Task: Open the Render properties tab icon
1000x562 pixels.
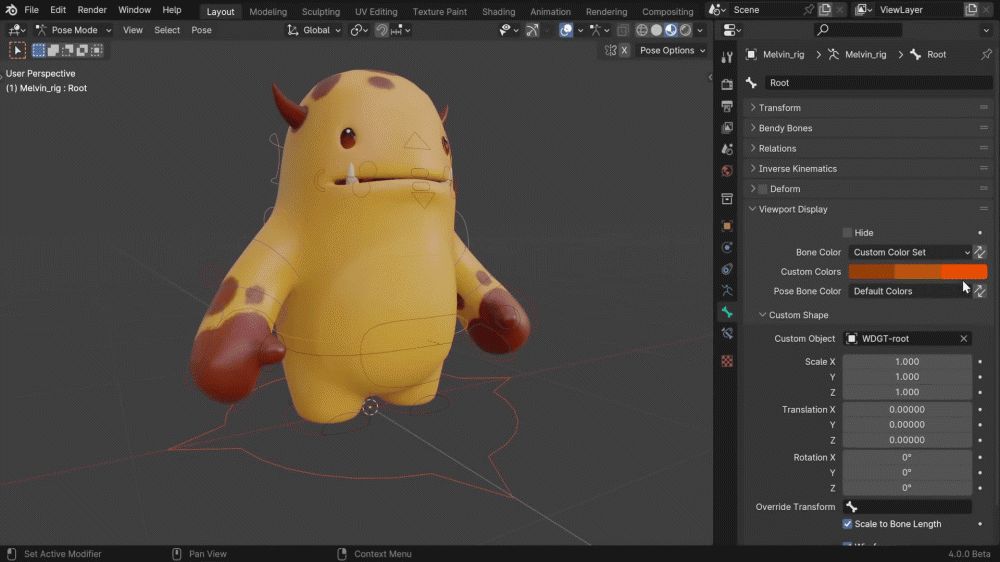Action: (727, 84)
